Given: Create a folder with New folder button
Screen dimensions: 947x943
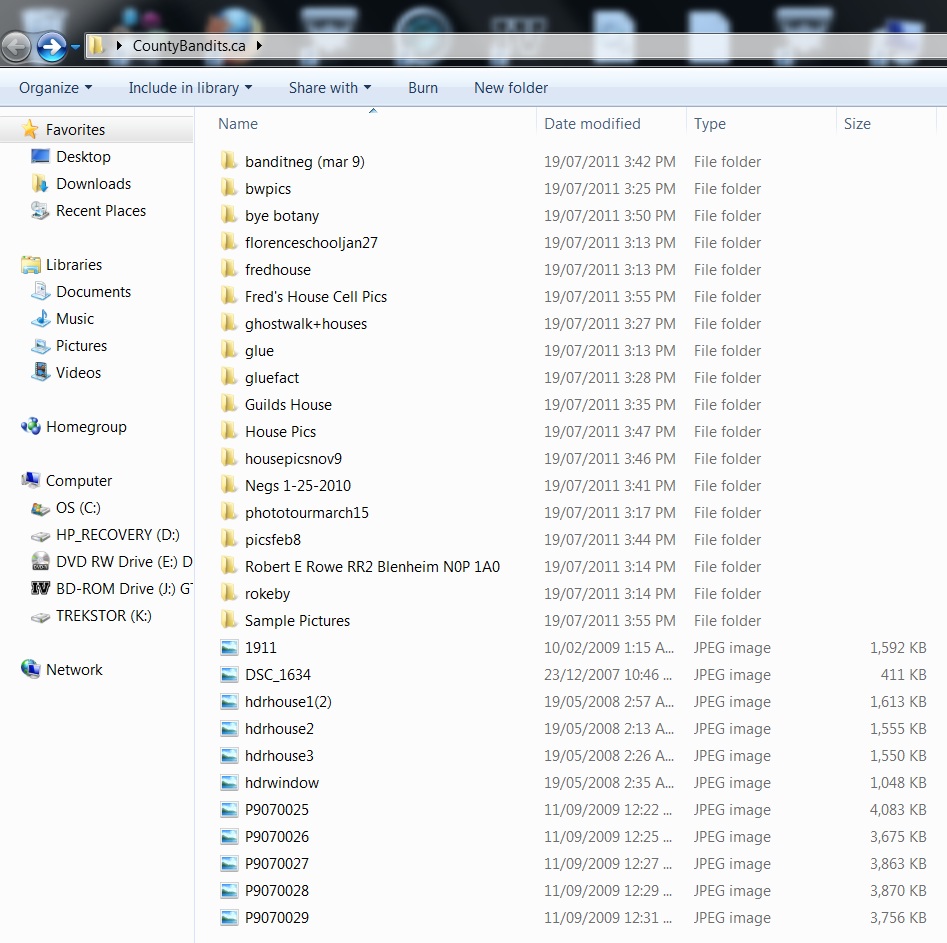Looking at the screenshot, I should [510, 88].
